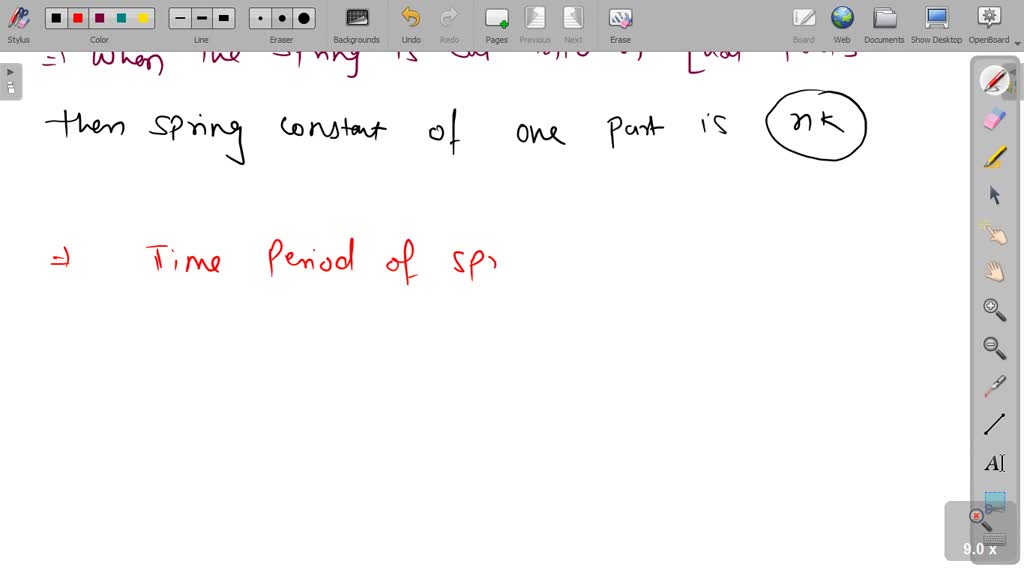Screen dimensions: 1024x576
Task: Toggle the small eraser size
Action: (x=259, y=17)
